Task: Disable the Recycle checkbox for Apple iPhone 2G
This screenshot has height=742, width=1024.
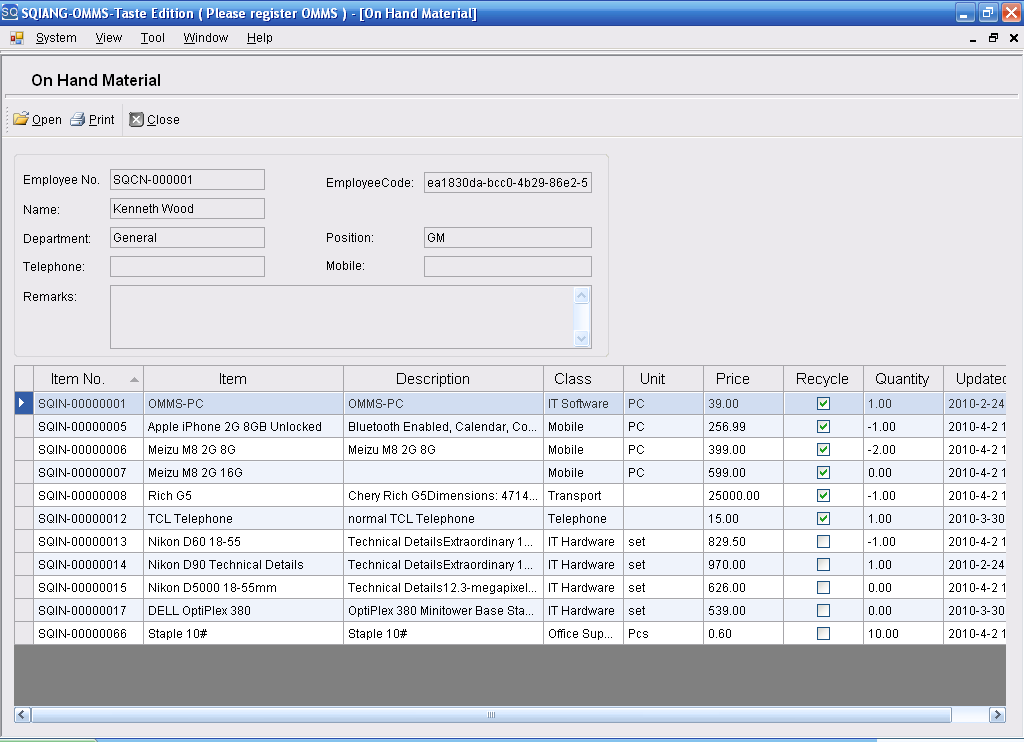Action: click(822, 425)
